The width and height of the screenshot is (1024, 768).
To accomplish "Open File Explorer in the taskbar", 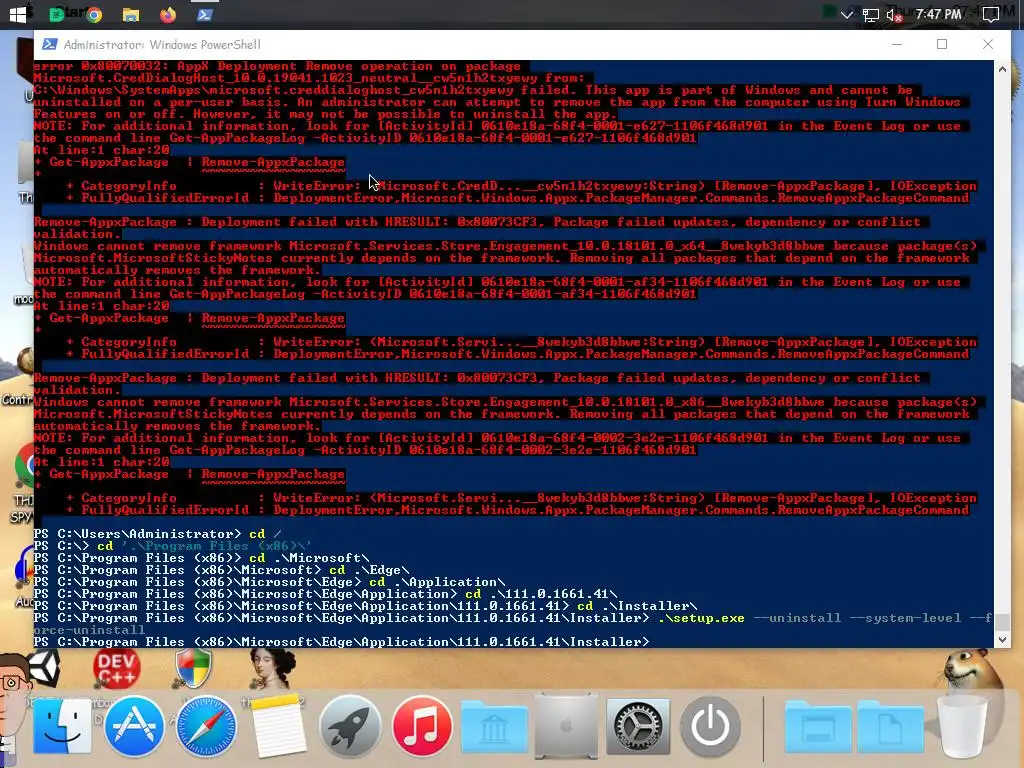I will point(131,14).
